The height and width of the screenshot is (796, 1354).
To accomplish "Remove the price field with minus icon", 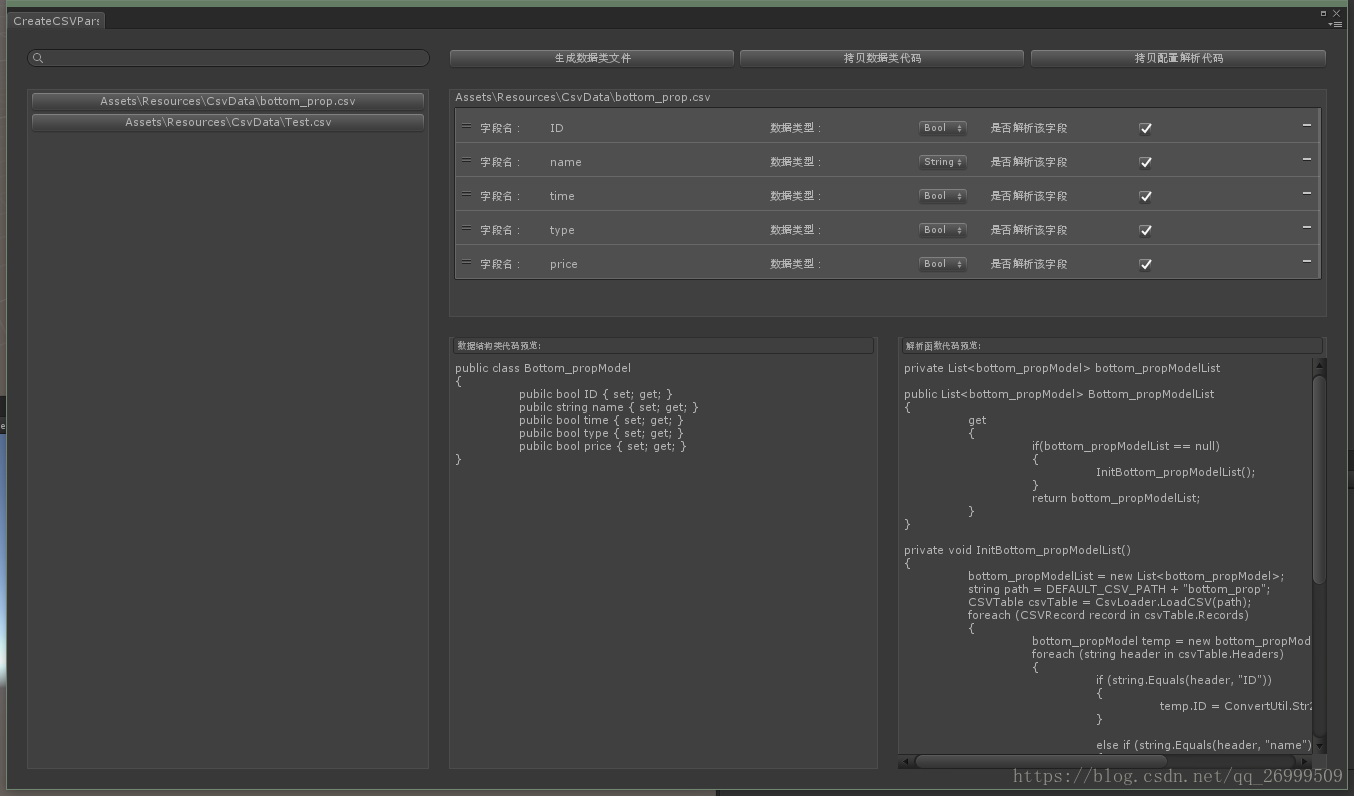I will pos(1306,262).
